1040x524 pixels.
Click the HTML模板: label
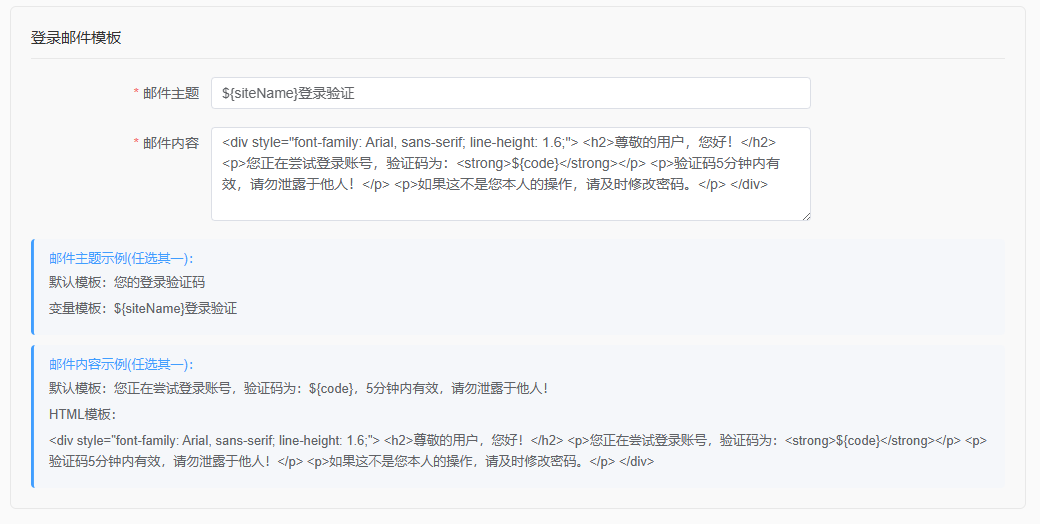click(82, 414)
